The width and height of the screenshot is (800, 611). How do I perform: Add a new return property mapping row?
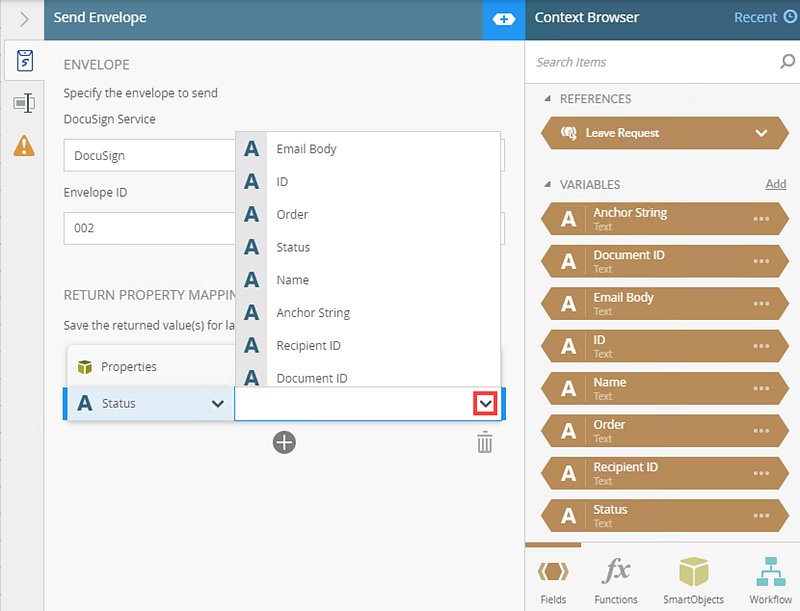click(x=284, y=442)
